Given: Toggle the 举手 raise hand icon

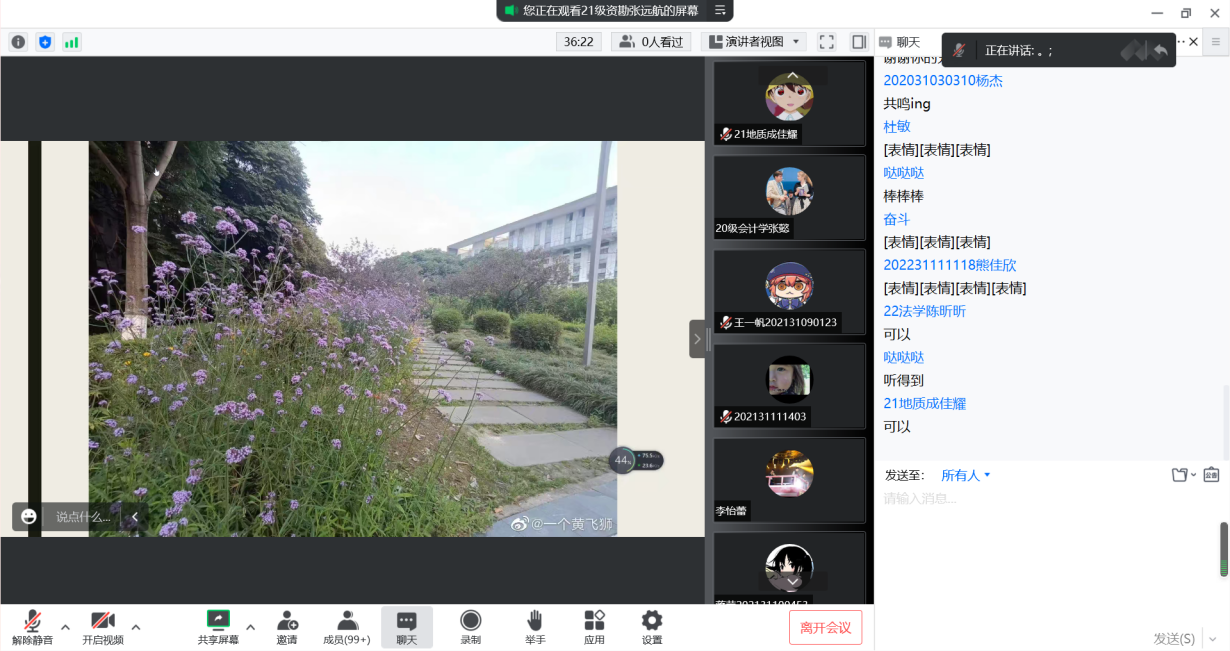Looking at the screenshot, I should [535, 627].
